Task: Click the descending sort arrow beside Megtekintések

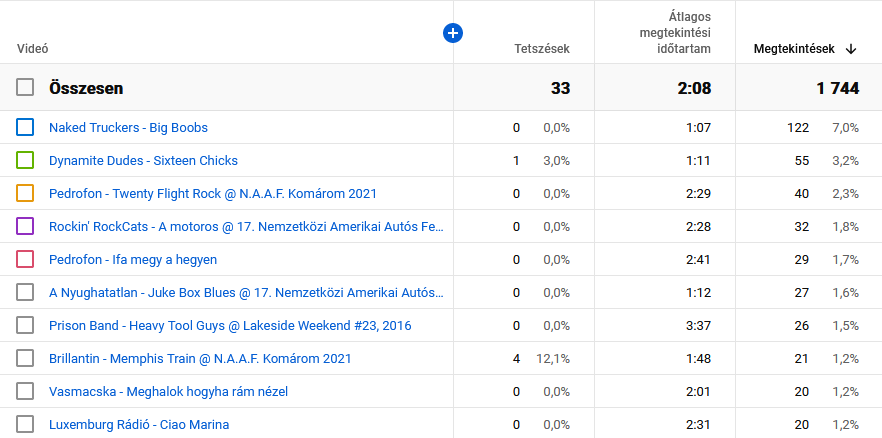Action: (x=851, y=48)
